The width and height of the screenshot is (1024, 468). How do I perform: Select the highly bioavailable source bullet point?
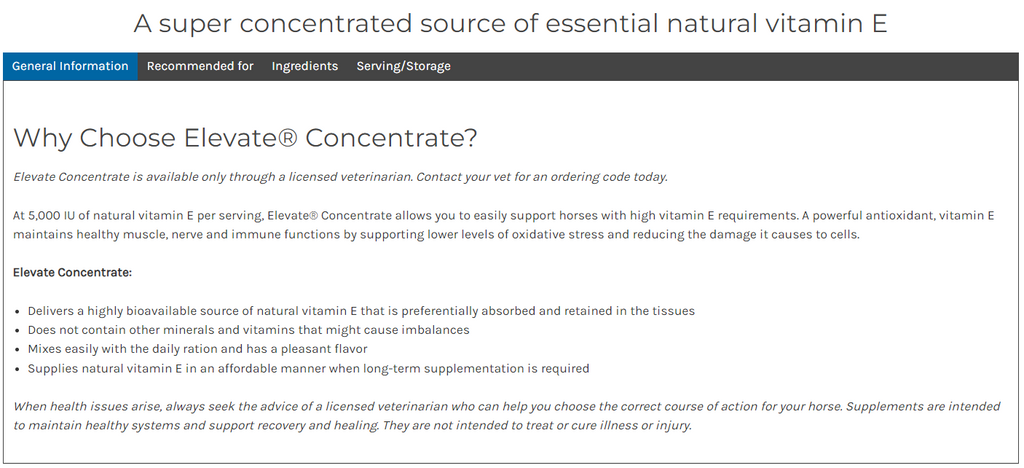(361, 311)
